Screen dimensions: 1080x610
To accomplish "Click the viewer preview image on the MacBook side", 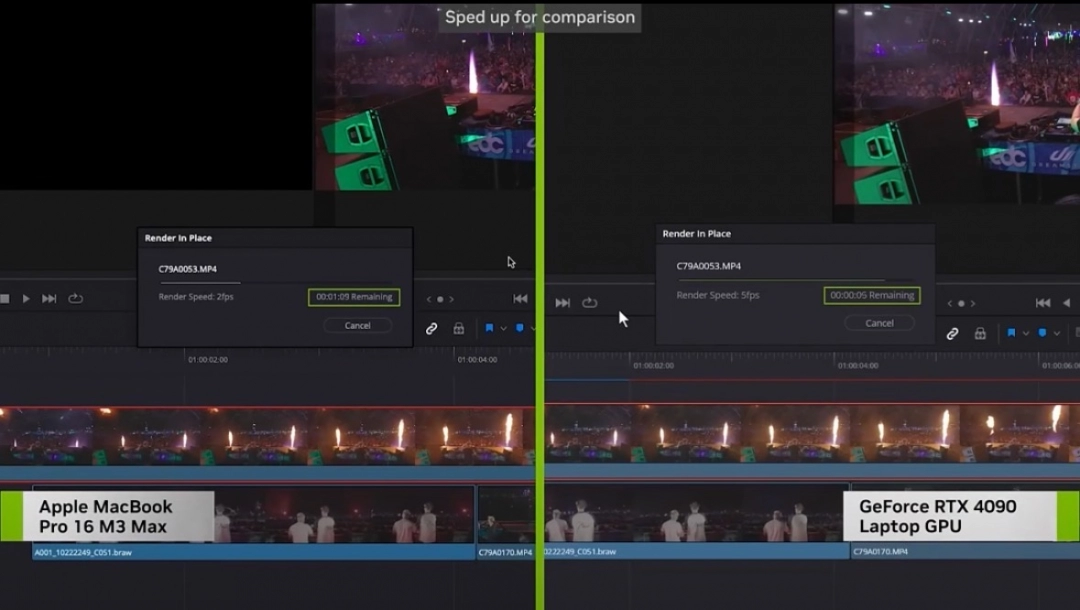I will point(424,96).
